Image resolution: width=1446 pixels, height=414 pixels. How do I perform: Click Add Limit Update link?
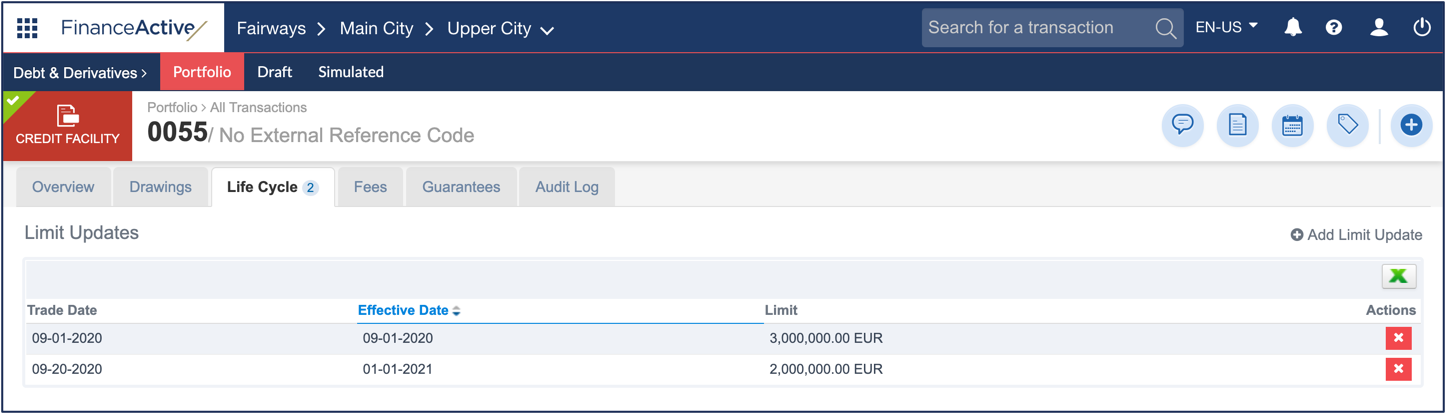pyautogui.click(x=1356, y=235)
